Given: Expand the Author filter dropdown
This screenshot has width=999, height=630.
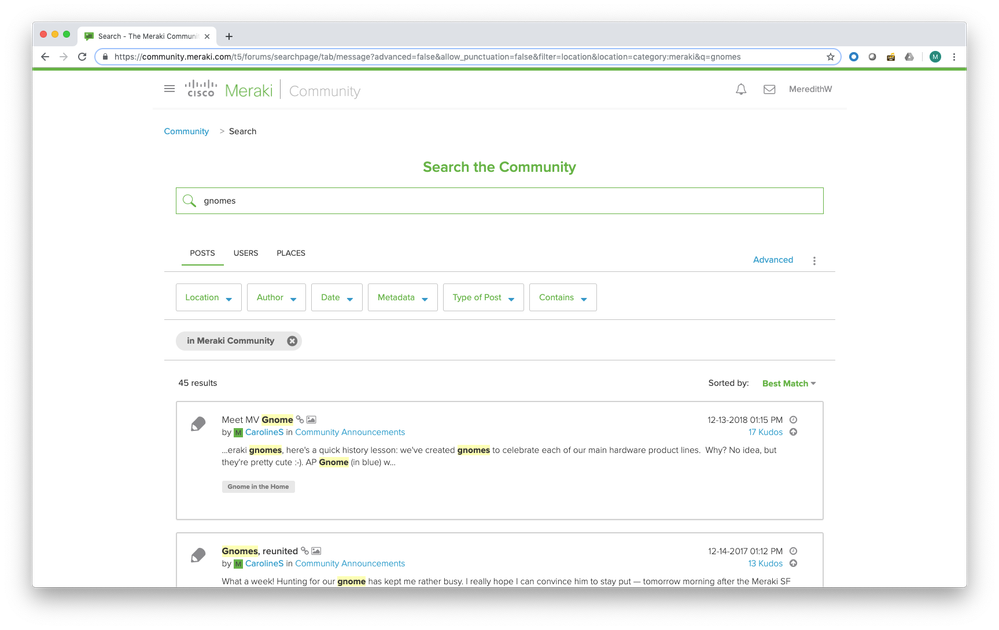Looking at the screenshot, I should (276, 298).
